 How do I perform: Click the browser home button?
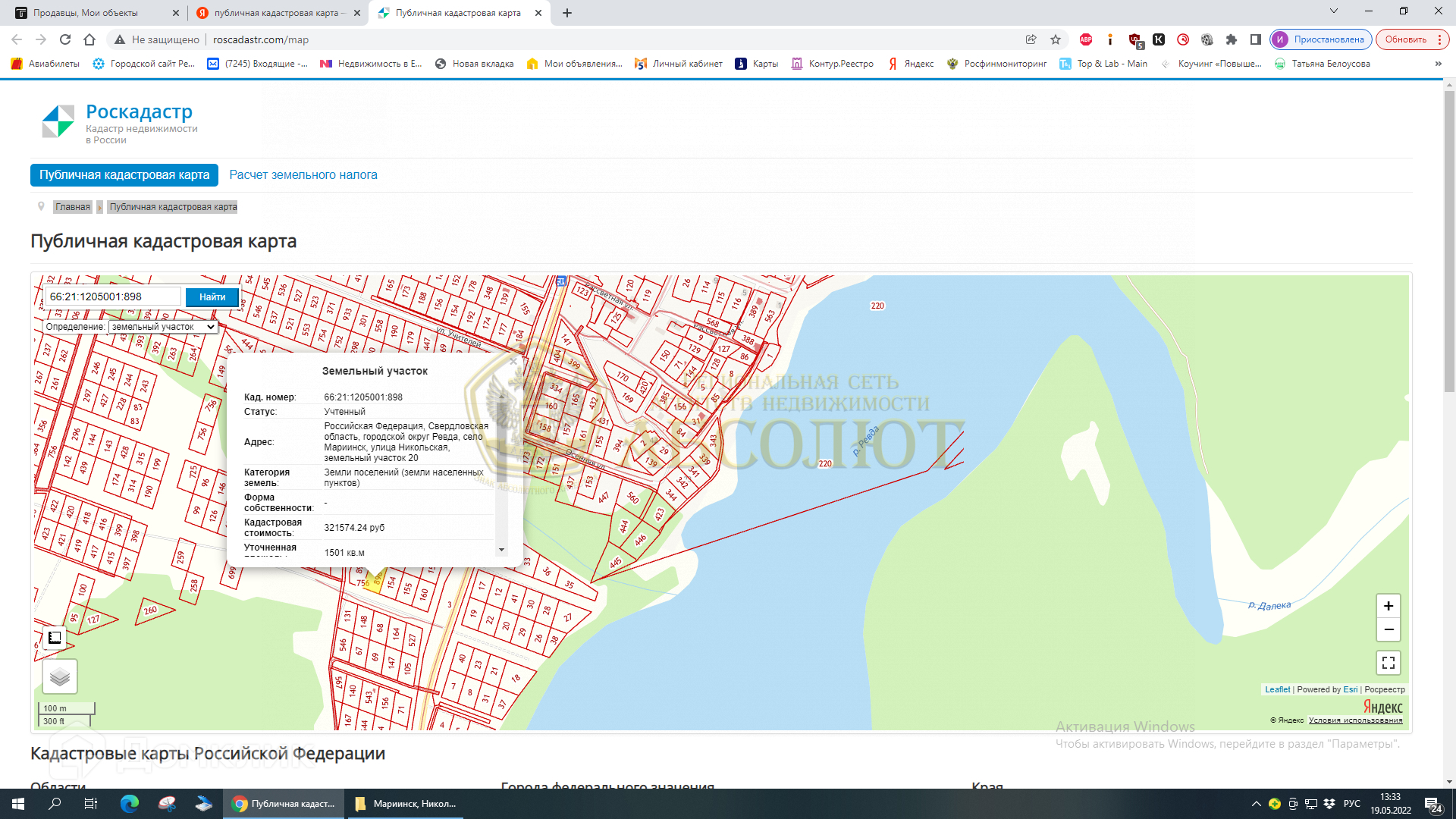(x=89, y=39)
